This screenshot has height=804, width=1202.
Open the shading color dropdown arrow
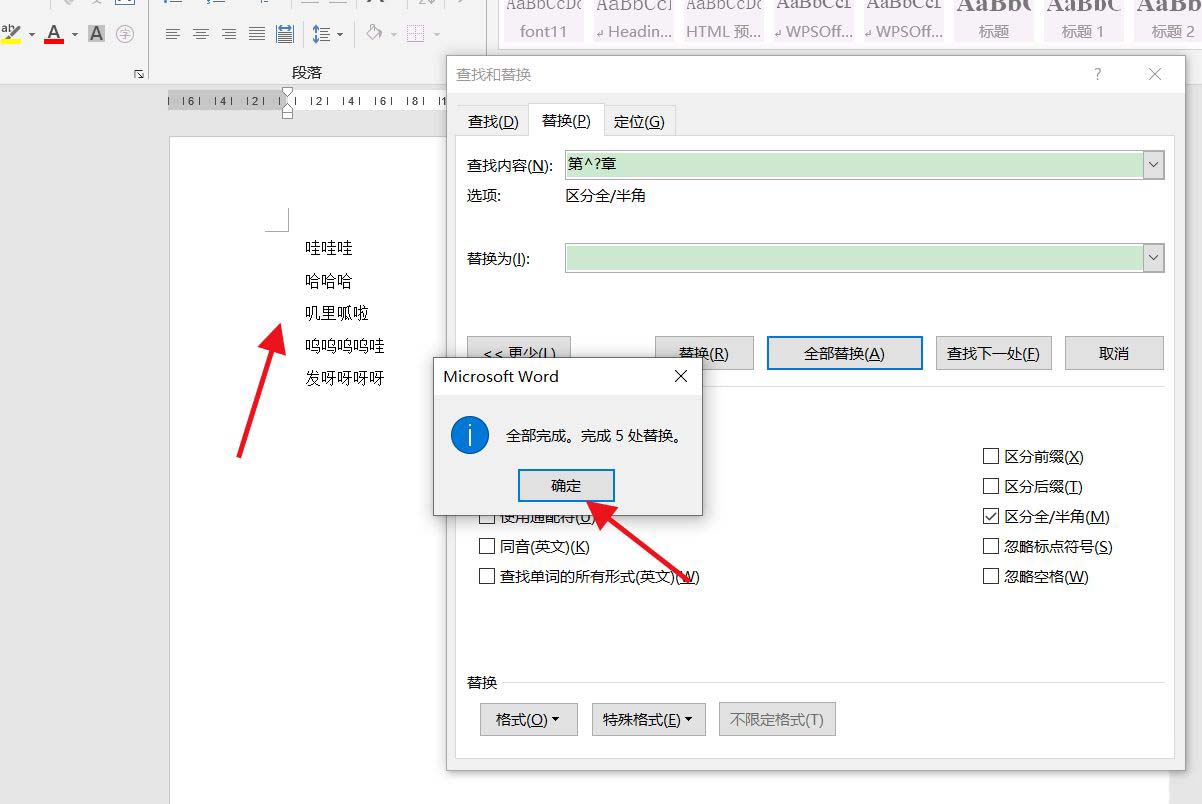[x=394, y=34]
